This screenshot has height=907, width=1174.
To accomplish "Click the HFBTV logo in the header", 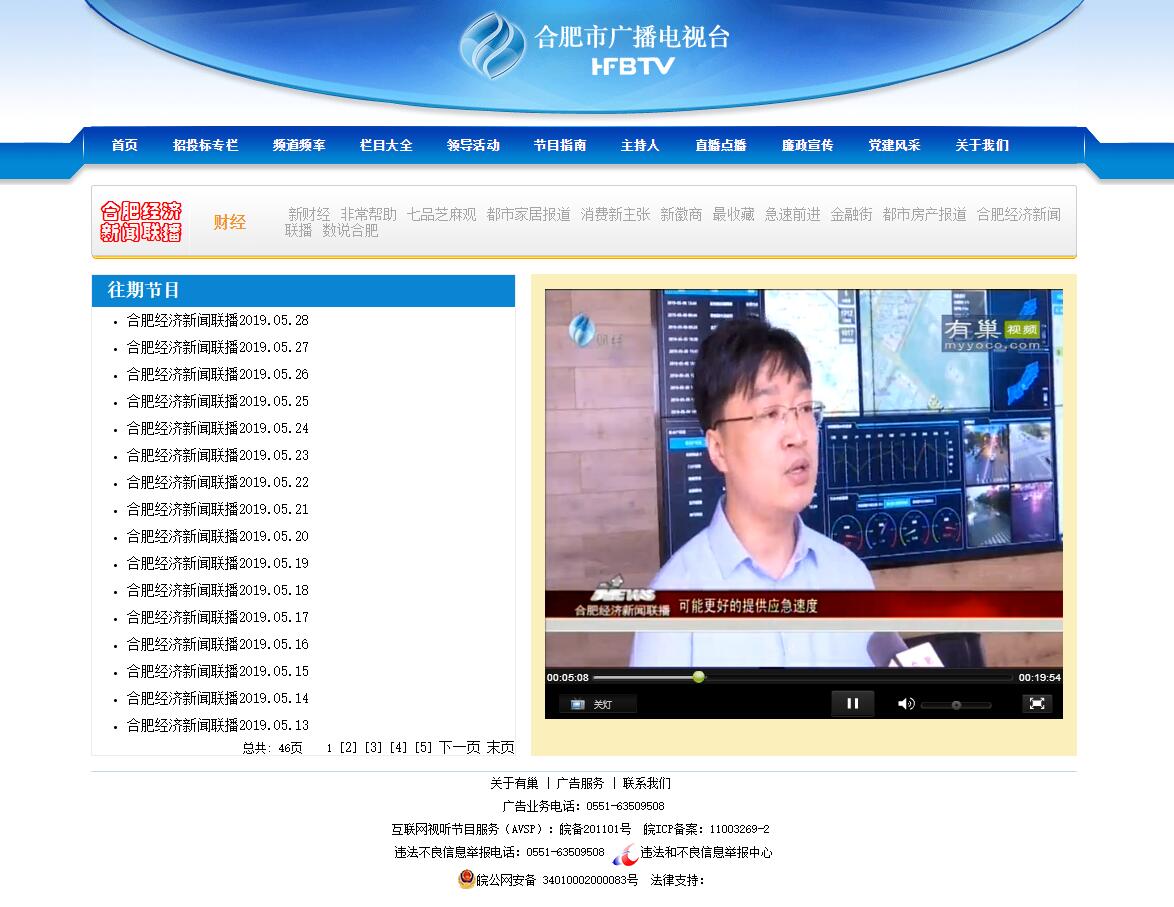I will 594,46.
